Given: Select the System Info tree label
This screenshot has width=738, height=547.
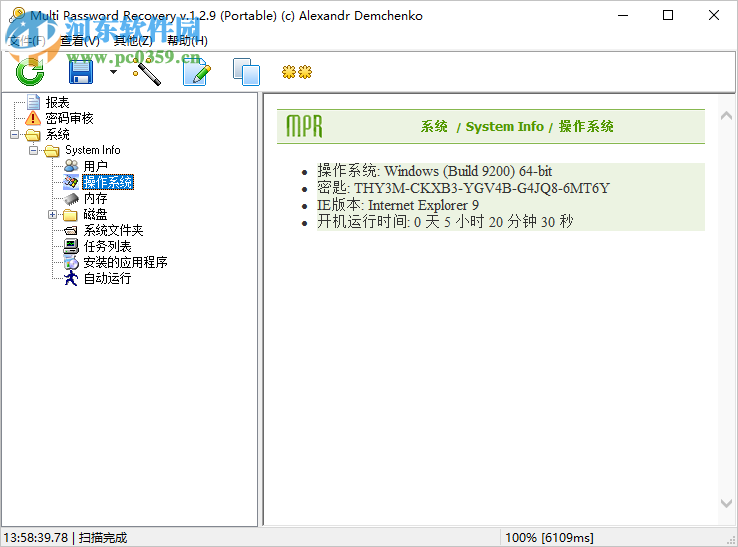Looking at the screenshot, I should [x=93, y=150].
